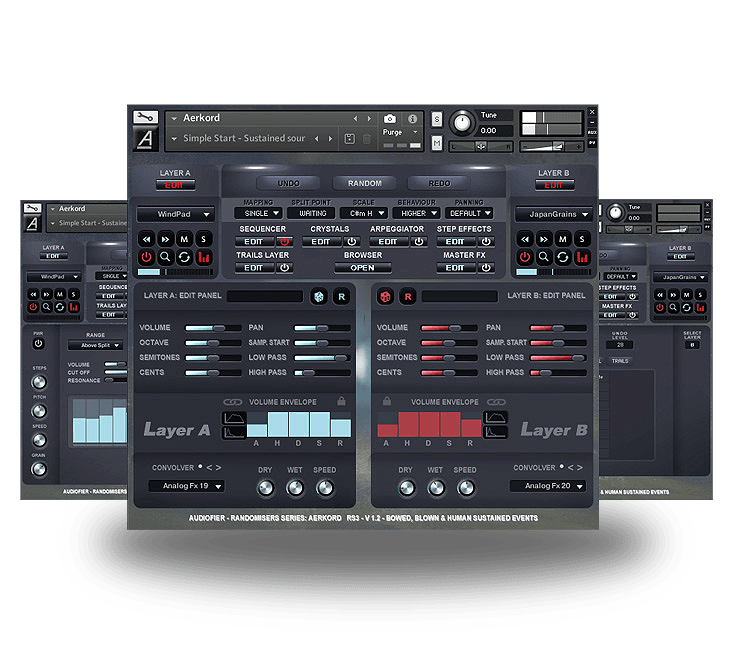Open Layer A magnifier search icon
This screenshot has width=730, height=655.
tap(165, 257)
